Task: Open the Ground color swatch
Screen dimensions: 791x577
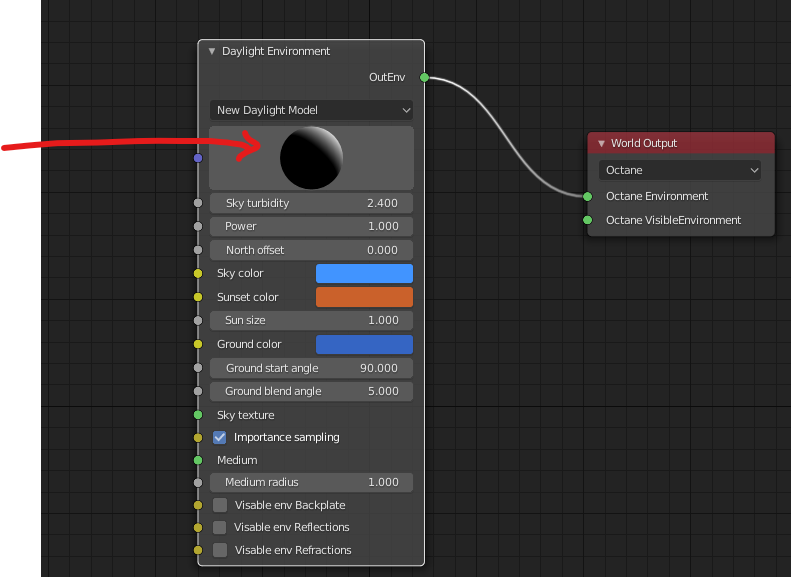Action: click(x=364, y=344)
